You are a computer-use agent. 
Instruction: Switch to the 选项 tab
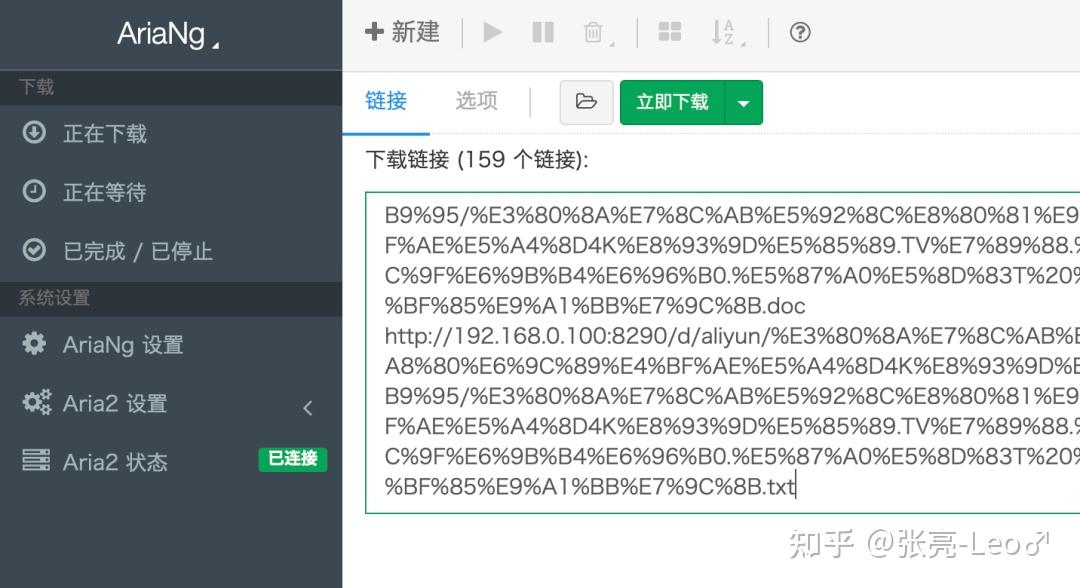pos(475,100)
